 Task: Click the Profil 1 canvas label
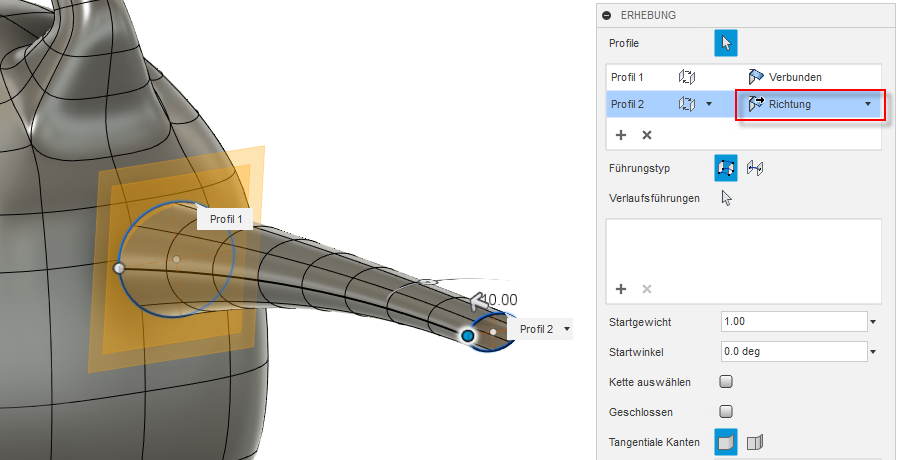(x=225, y=219)
